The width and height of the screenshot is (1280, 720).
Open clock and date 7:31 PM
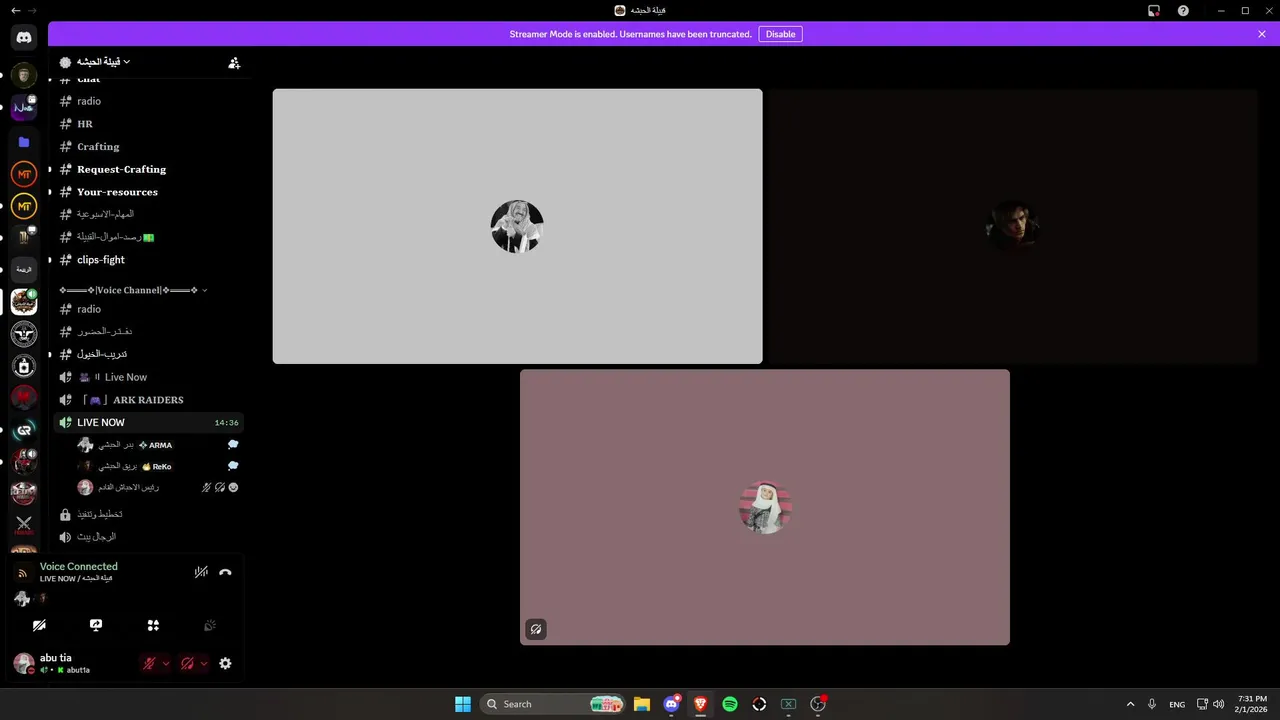click(x=1252, y=704)
